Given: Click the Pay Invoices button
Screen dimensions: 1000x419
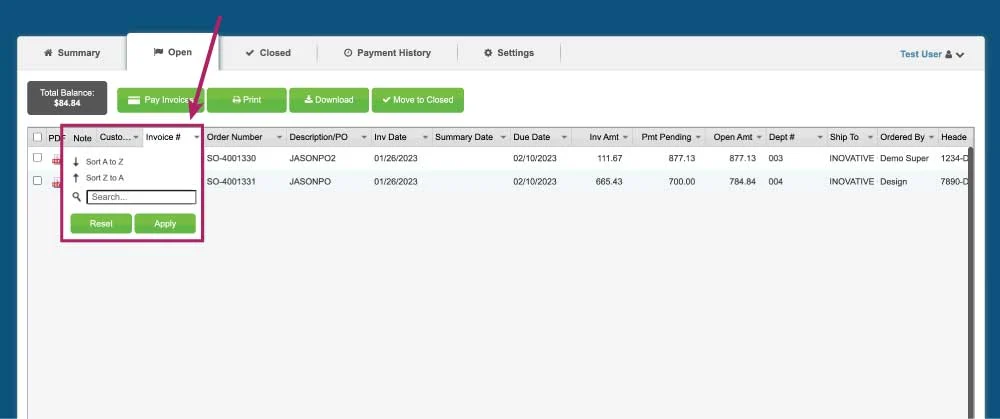Looking at the screenshot, I should (161, 100).
